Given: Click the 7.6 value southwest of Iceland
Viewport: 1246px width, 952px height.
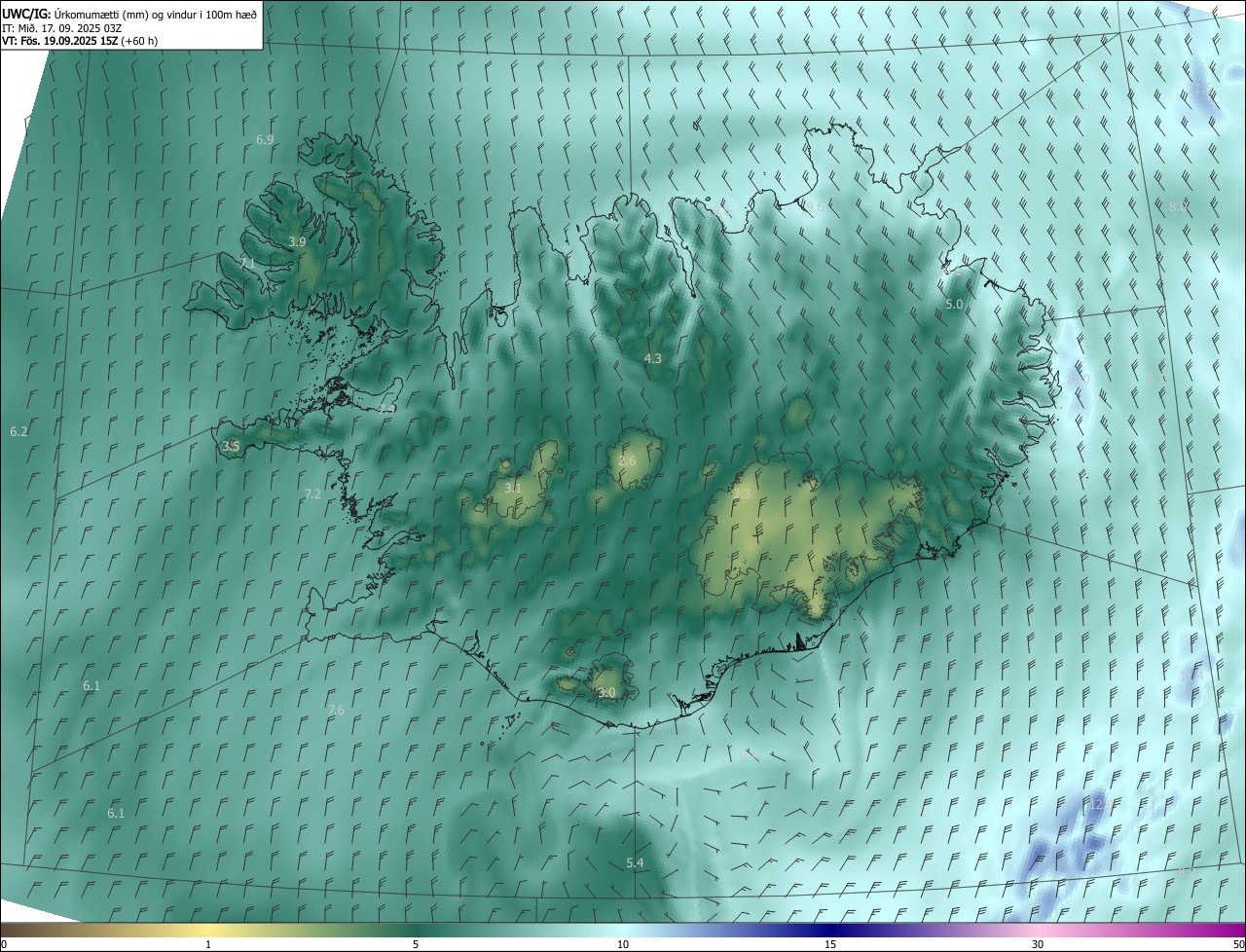Looking at the screenshot, I should [336, 711].
